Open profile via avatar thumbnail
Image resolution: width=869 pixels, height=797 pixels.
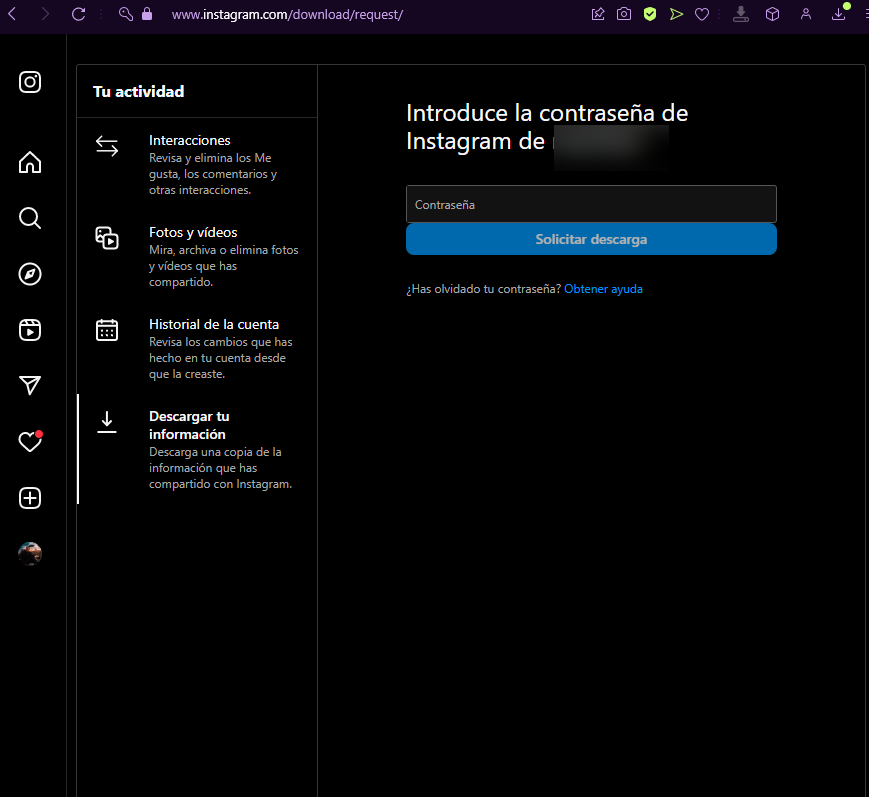point(30,554)
